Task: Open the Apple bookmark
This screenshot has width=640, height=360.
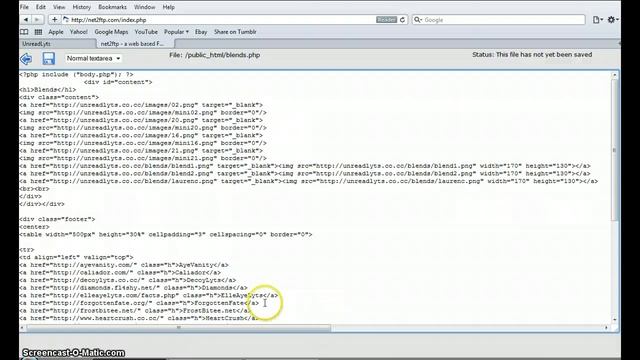Action: (x=56, y=32)
